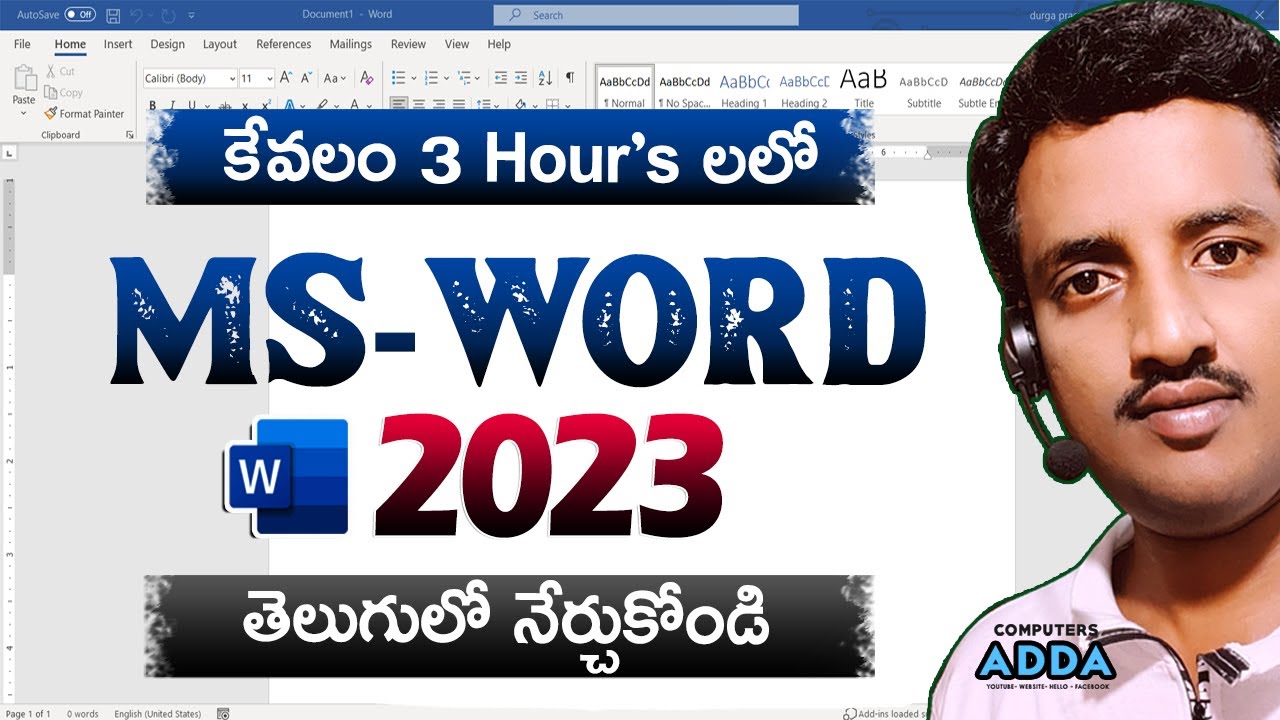Switch to the Layout tab
This screenshot has height=720, width=1280.
[220, 44]
